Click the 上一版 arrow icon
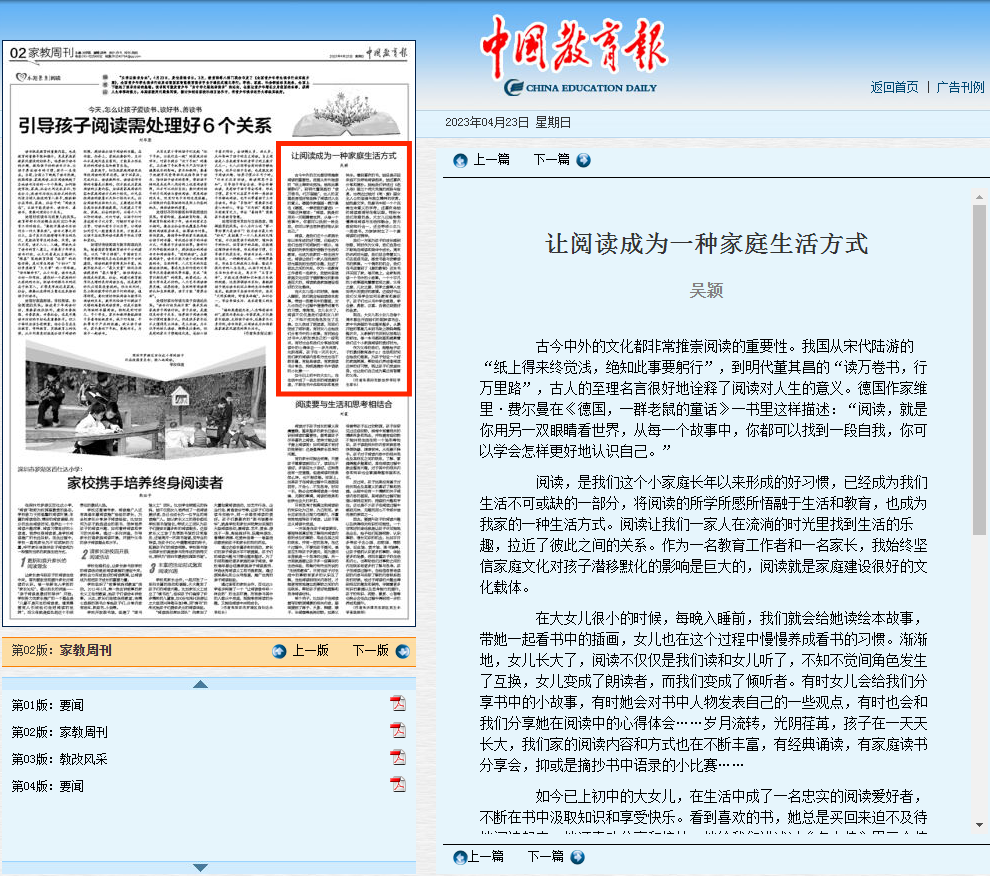 coord(279,651)
